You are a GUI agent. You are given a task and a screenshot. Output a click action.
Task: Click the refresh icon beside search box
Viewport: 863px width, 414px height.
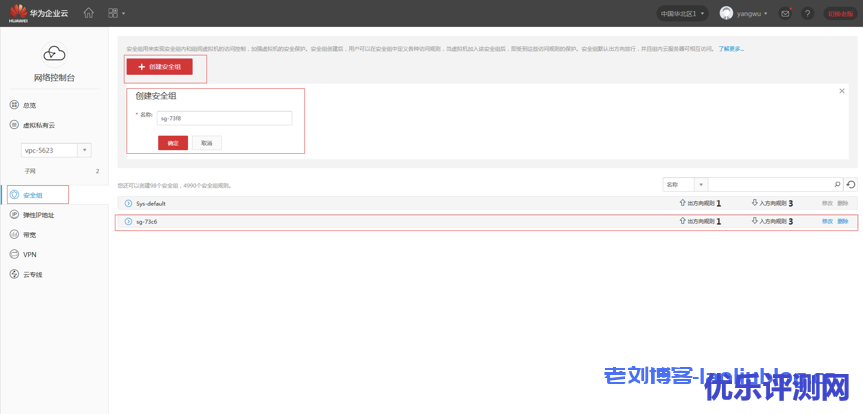coord(851,184)
